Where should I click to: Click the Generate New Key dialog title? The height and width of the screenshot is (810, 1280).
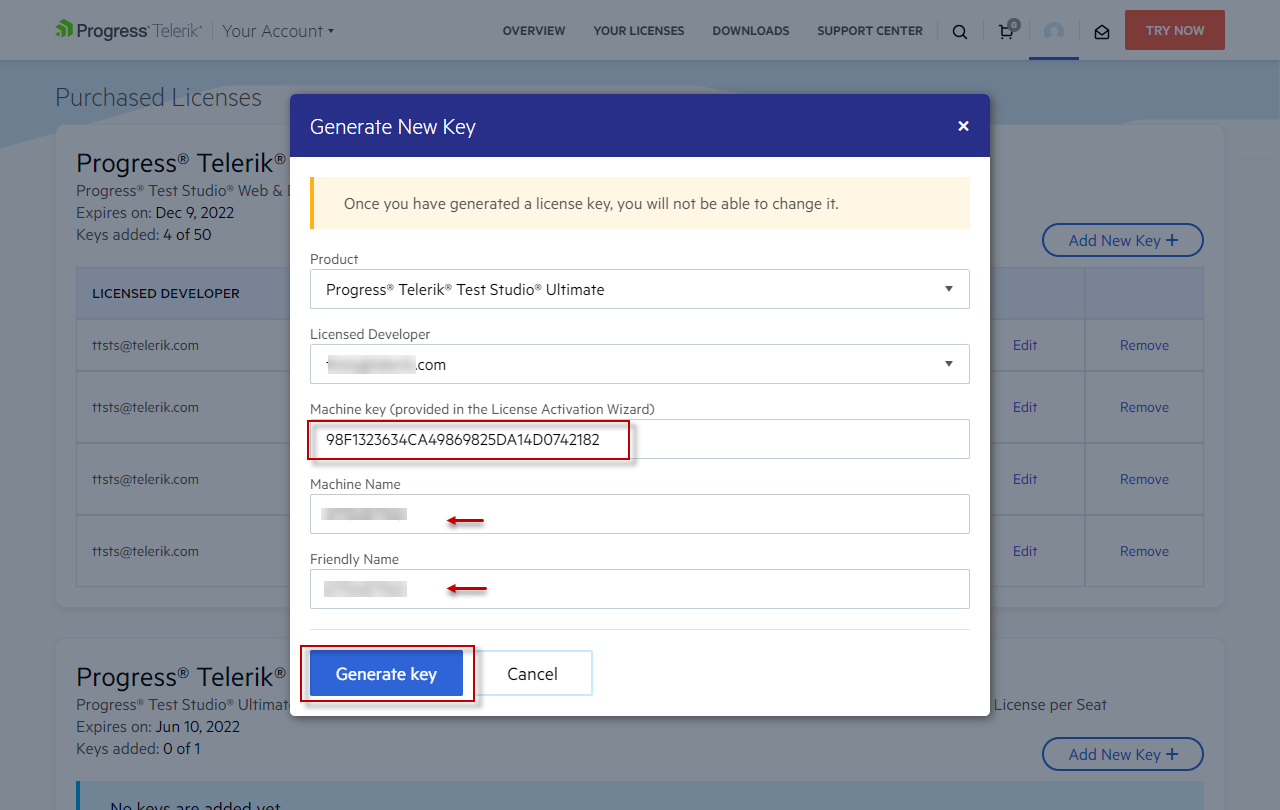pos(393,127)
